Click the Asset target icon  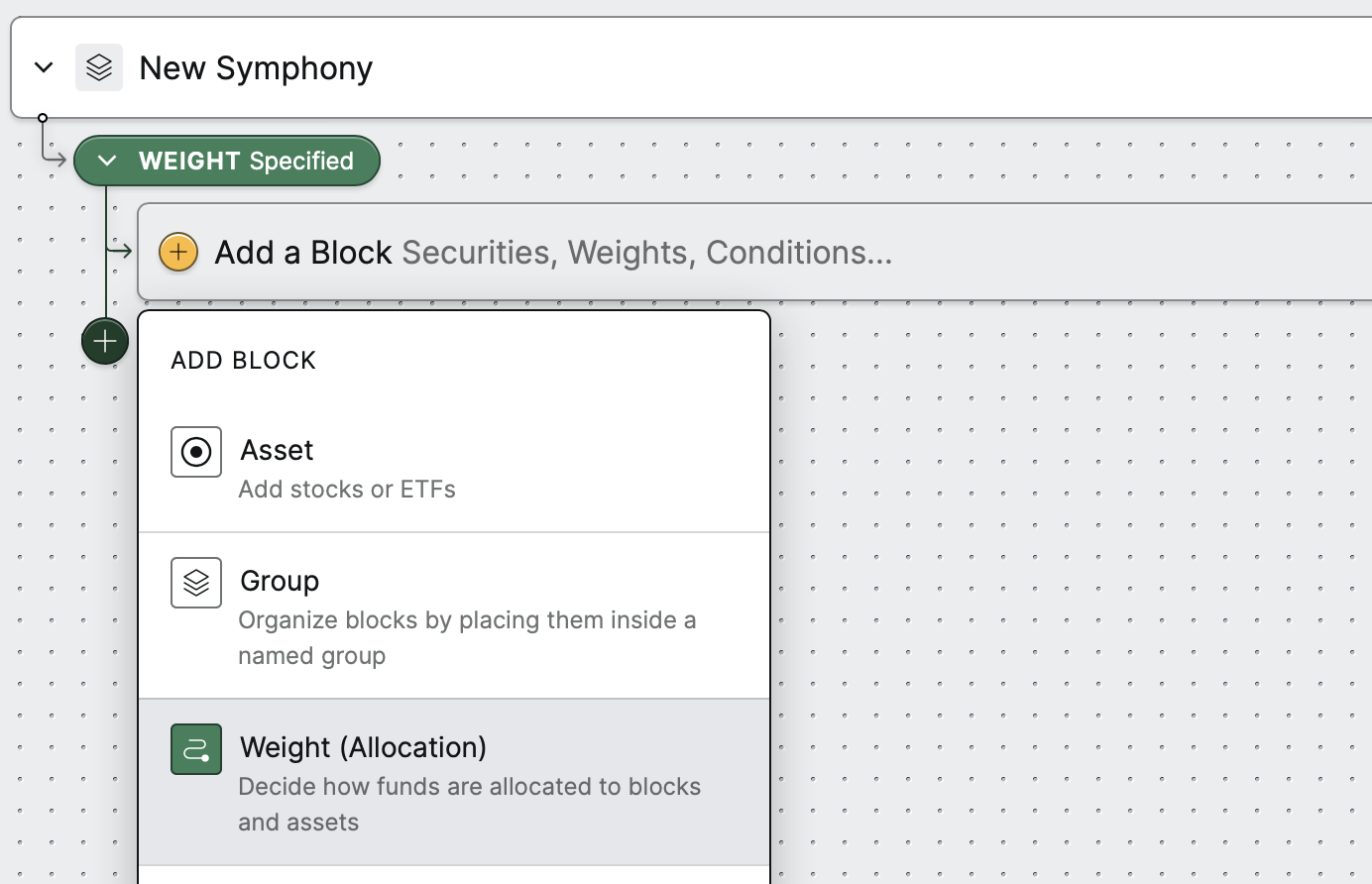tap(196, 452)
